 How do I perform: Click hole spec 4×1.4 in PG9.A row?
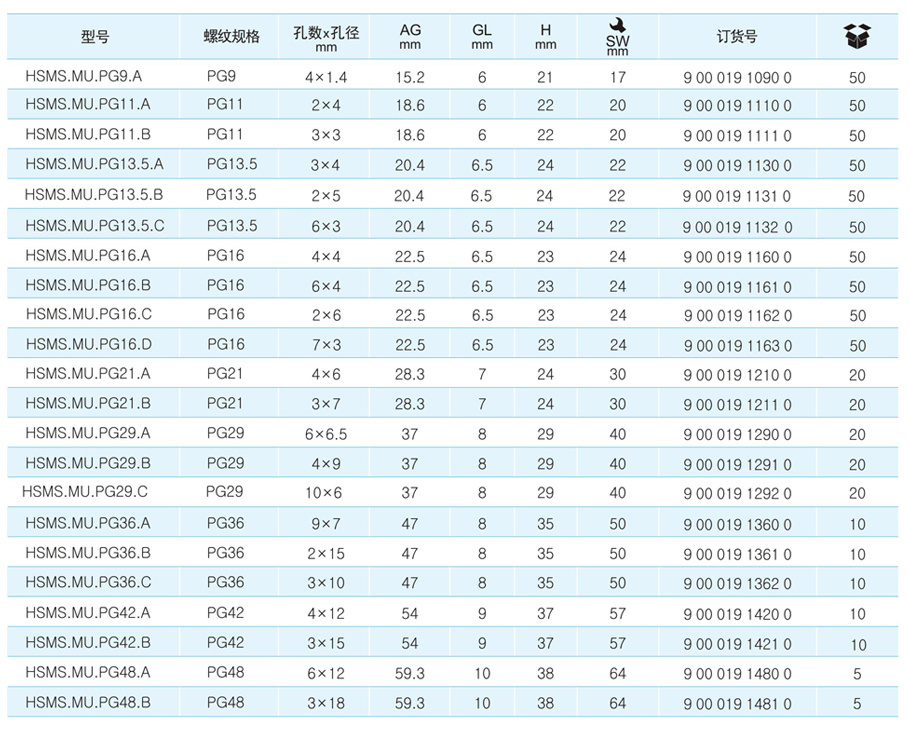pyautogui.click(x=326, y=77)
